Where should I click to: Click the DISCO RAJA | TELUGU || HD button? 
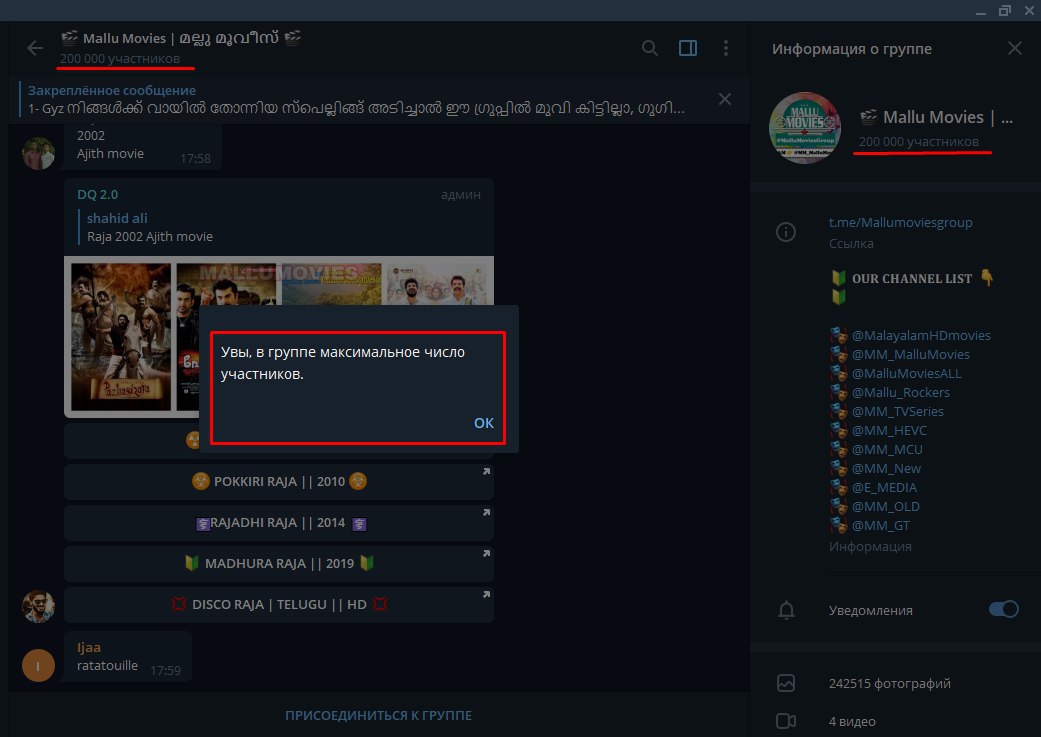(279, 604)
